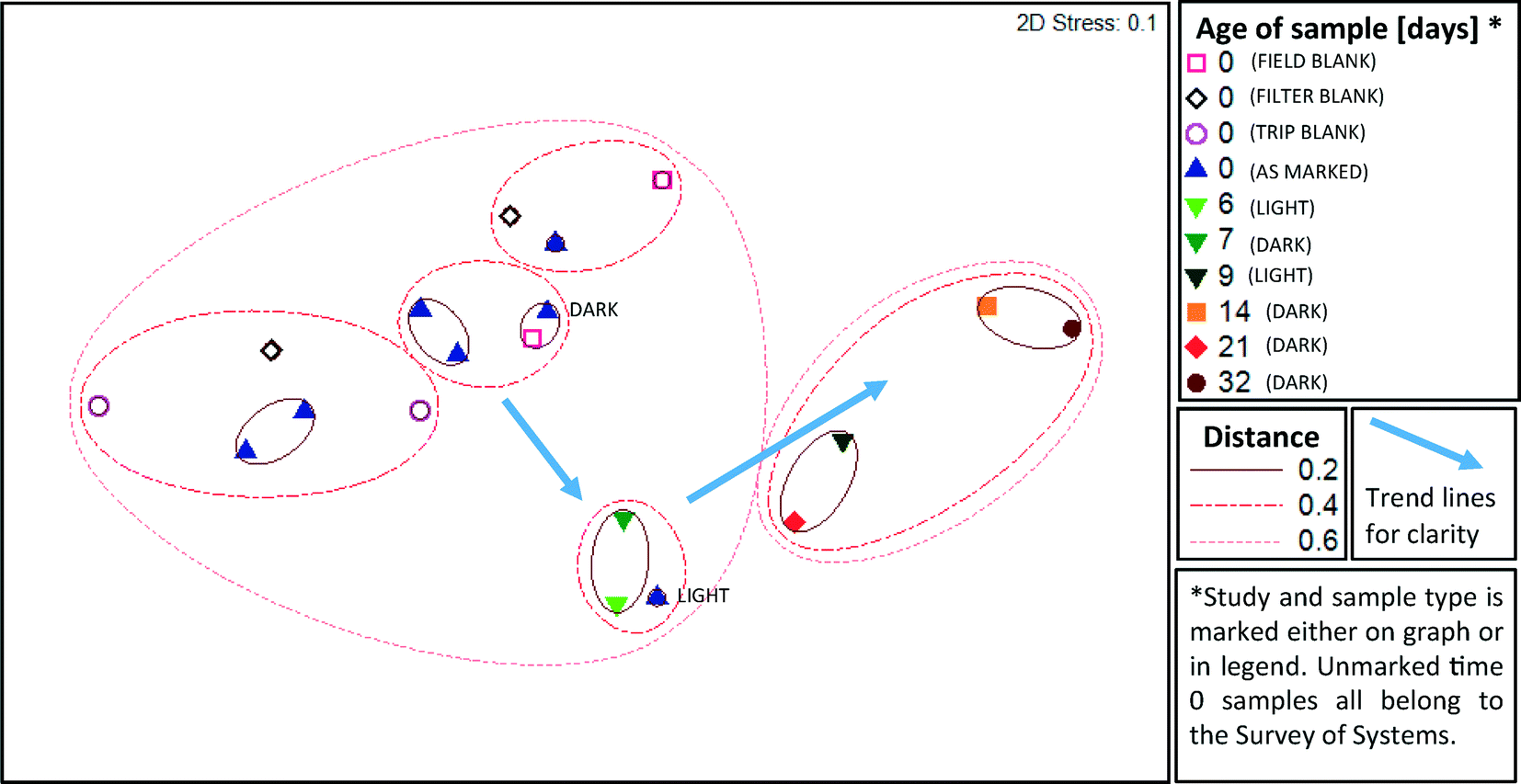Click the '(FIELD BLANK)' legend text
1521x784 pixels.
1313,62
